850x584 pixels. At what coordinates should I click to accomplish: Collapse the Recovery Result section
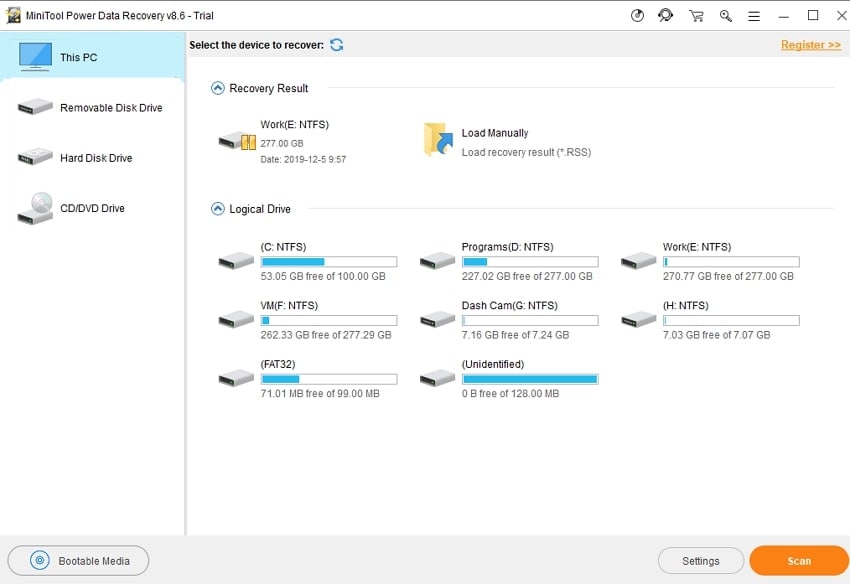tap(216, 87)
